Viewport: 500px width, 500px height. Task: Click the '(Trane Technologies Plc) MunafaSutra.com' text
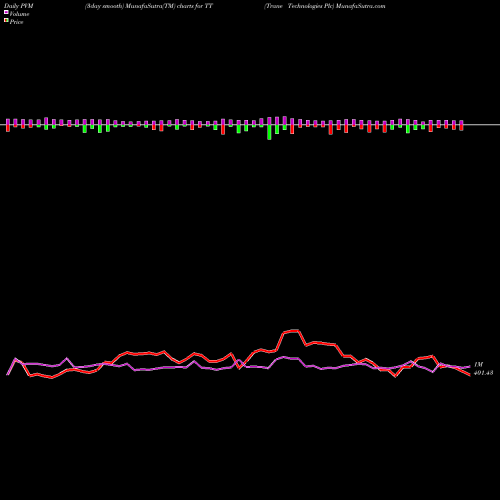(325, 6)
